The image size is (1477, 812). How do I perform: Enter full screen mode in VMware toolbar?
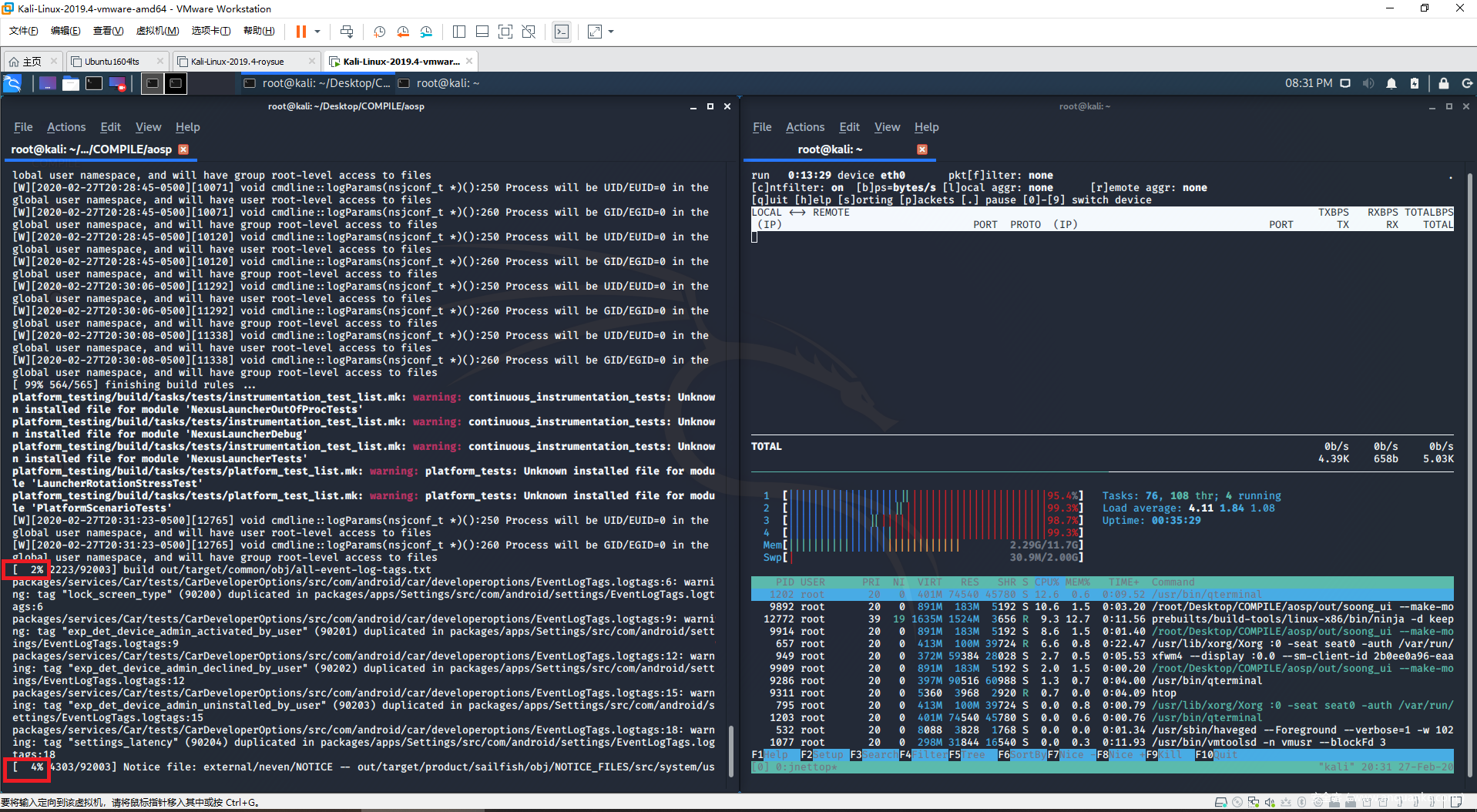[x=505, y=32]
